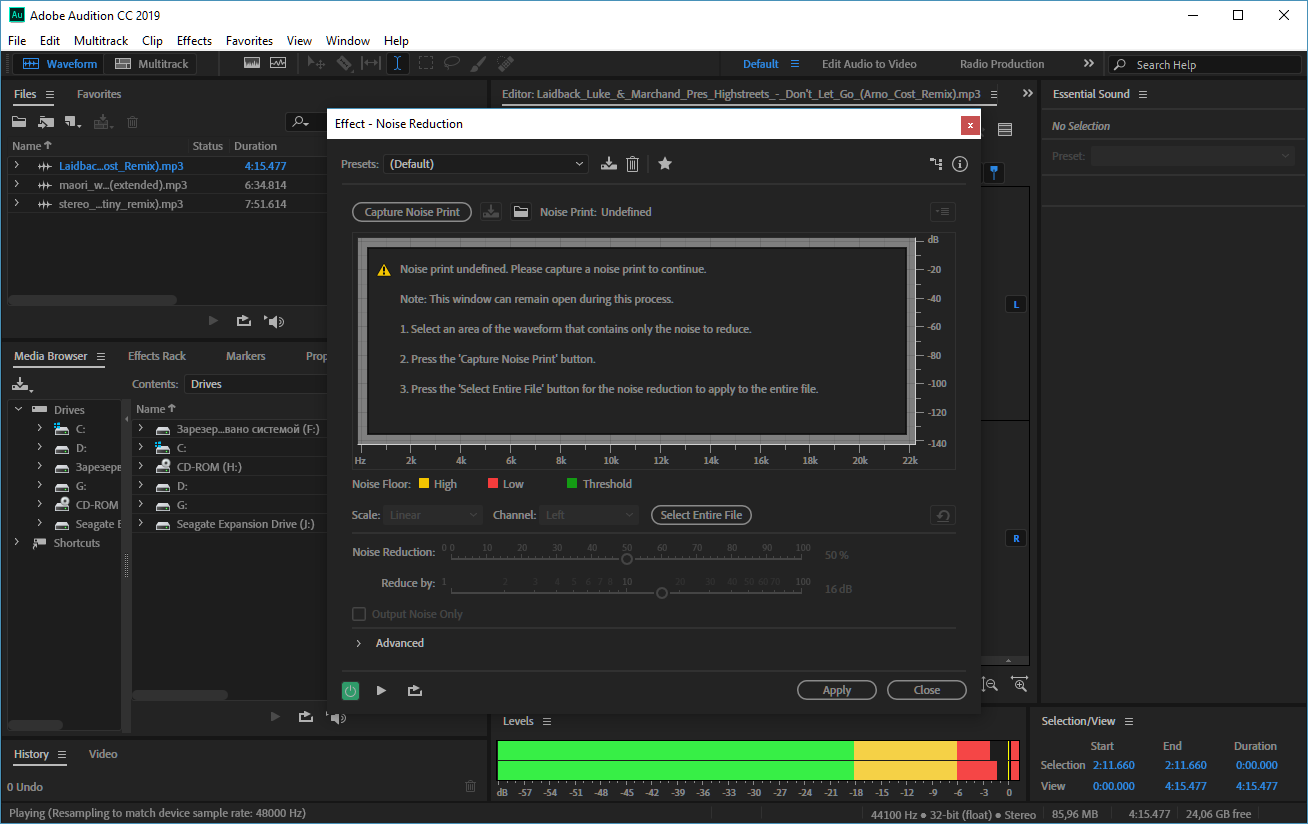Click the High noise floor yellow swatch
1308x824 pixels.
(x=424, y=484)
